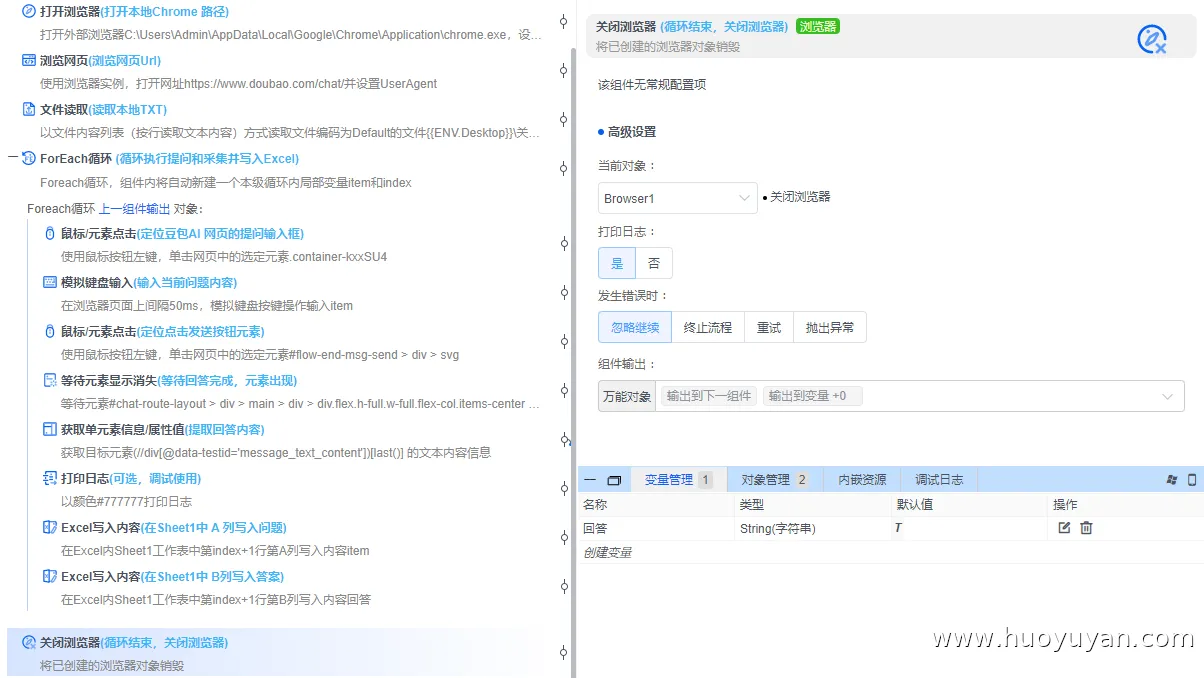Minimize the bottom variable panel with the dash icon
Image resolution: width=1204 pixels, height=678 pixels.
(x=590, y=480)
